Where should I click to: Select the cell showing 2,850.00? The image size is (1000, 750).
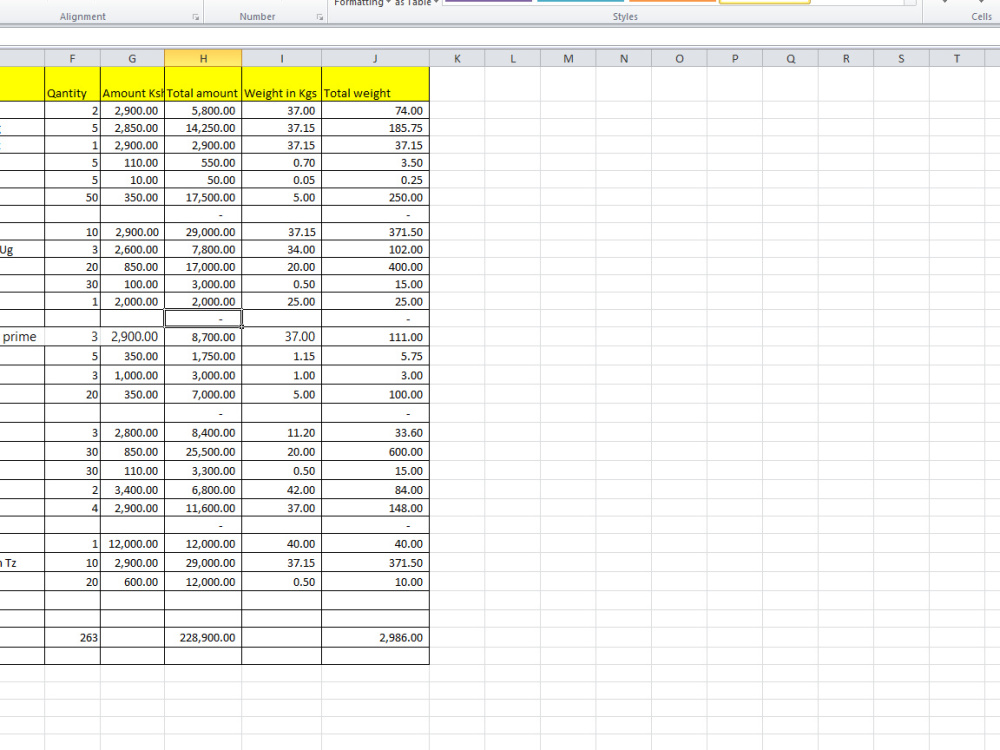[x=132, y=128]
